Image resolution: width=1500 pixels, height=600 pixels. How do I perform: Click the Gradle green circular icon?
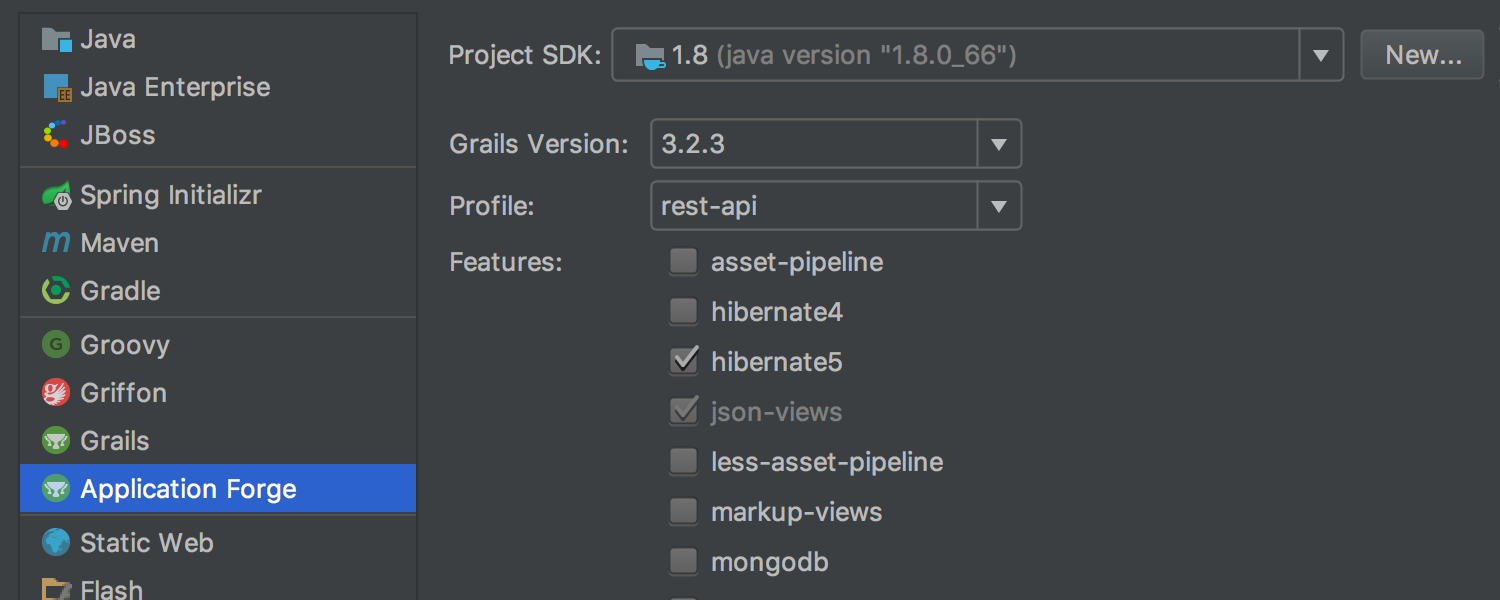[56, 291]
